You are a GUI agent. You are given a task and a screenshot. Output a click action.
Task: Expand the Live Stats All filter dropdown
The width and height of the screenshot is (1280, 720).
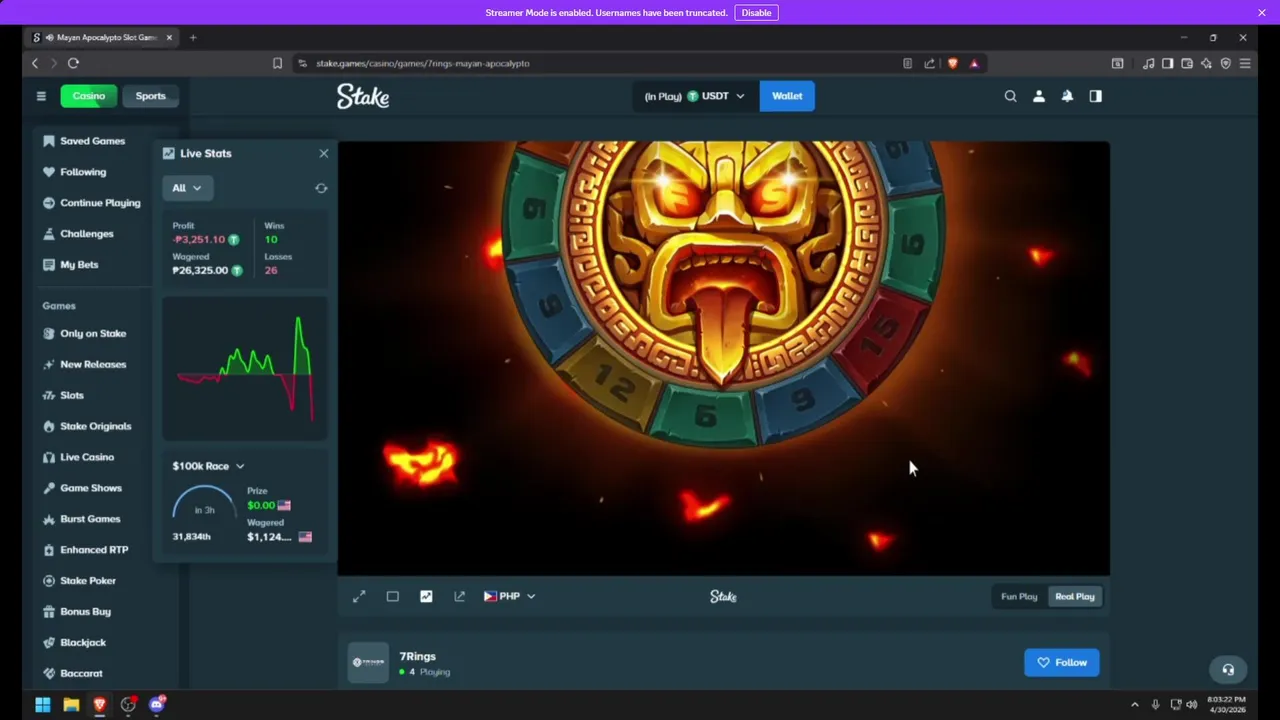[x=186, y=188]
